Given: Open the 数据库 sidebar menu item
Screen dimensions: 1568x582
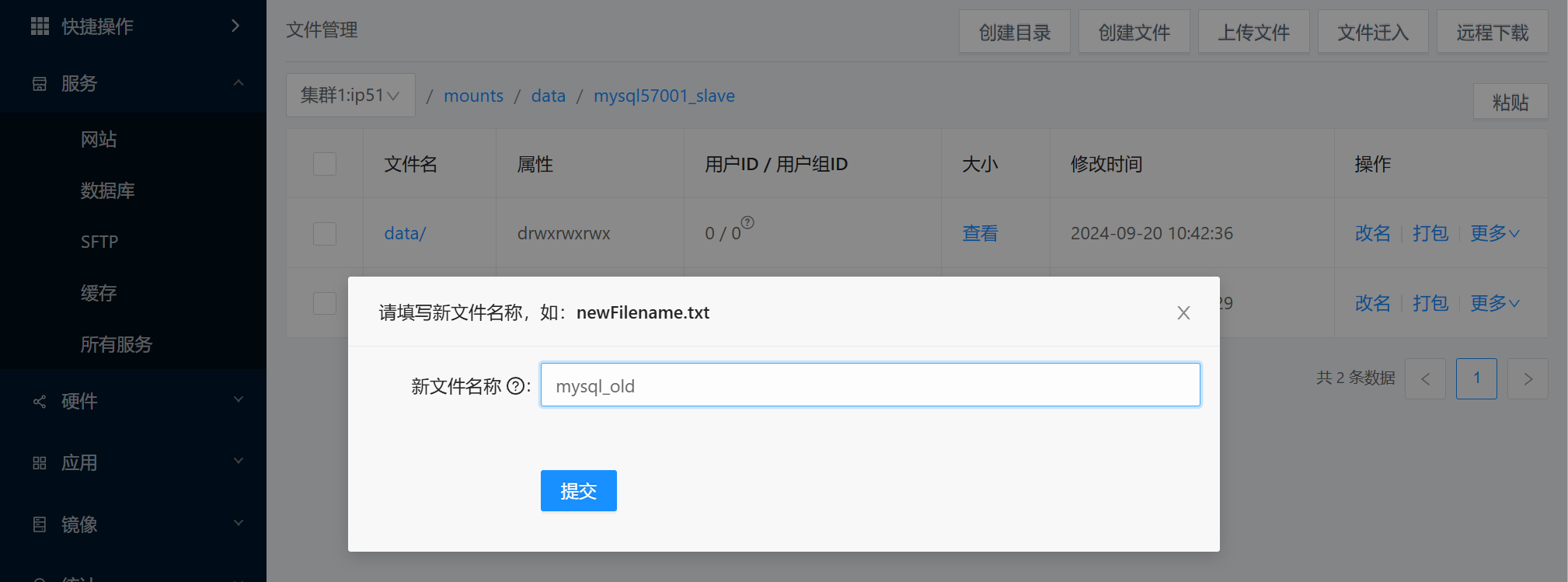Looking at the screenshot, I should 108,190.
